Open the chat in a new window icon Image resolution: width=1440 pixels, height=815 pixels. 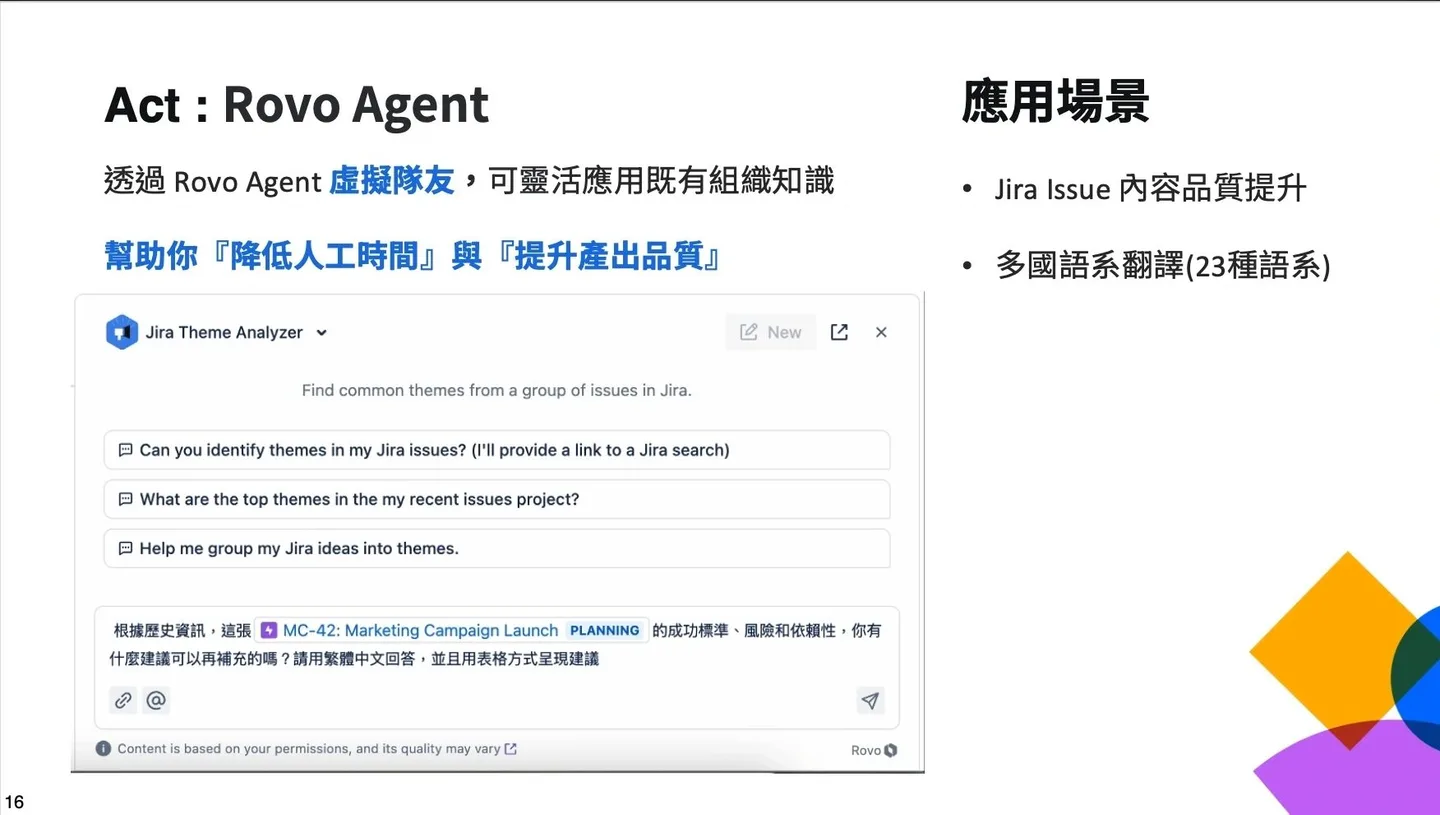[839, 332]
